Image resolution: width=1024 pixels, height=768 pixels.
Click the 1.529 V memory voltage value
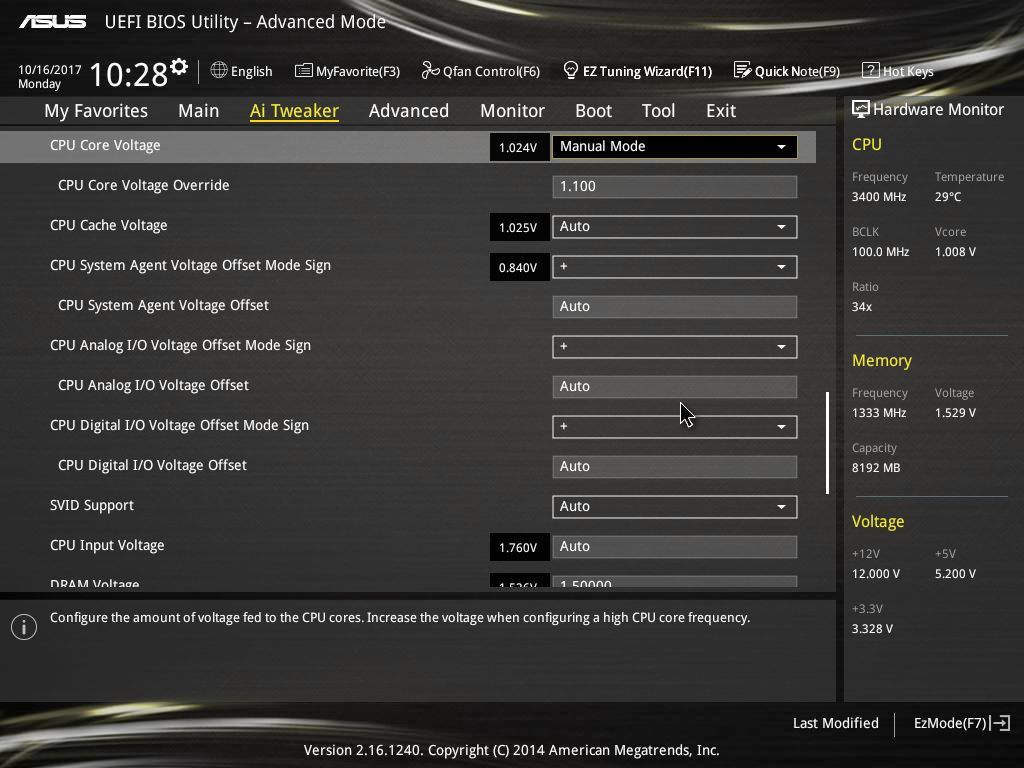955,413
